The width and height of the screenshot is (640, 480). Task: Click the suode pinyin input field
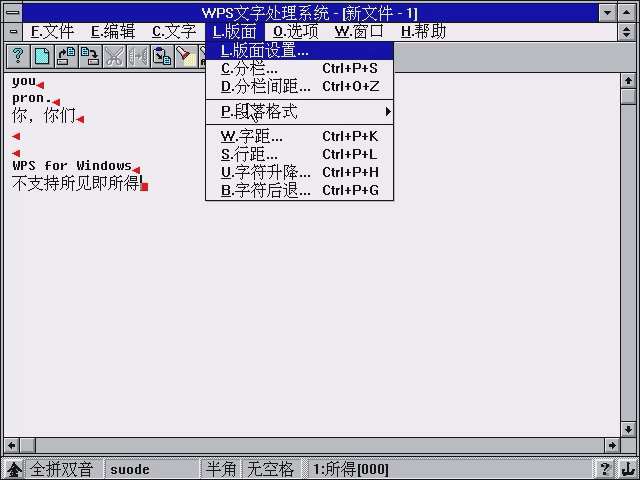pos(152,469)
